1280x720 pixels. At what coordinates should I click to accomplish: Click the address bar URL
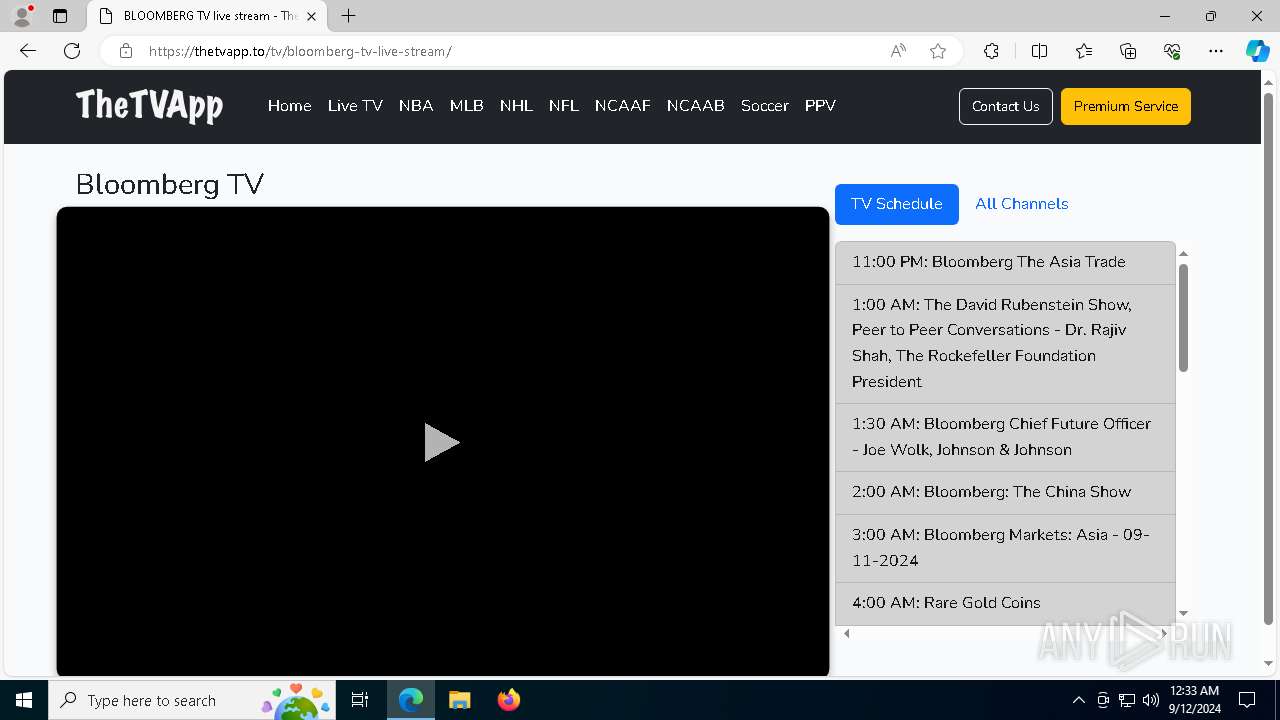click(300, 51)
